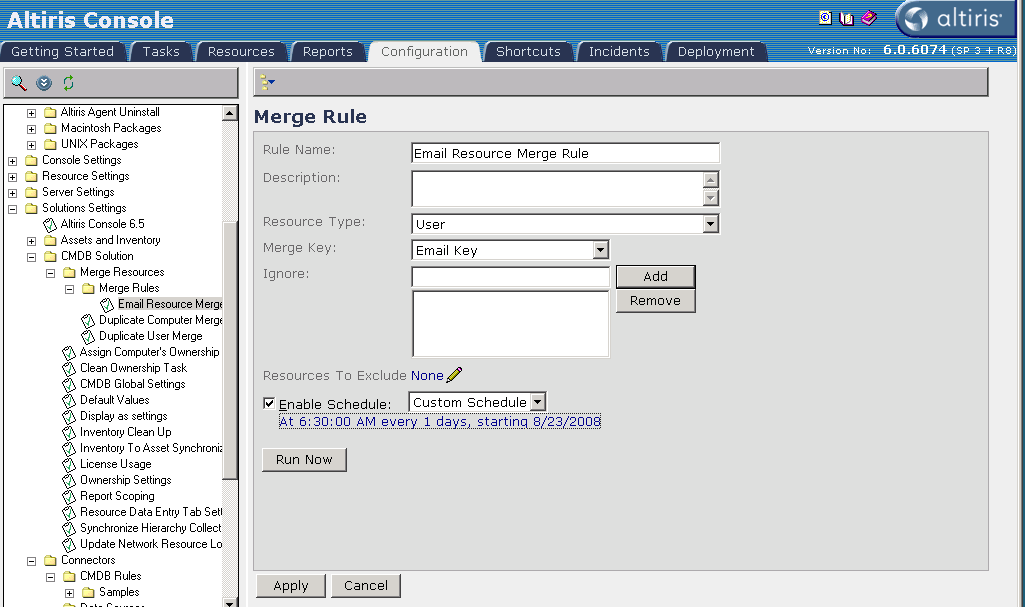
Task: Click the purple help book icon
Action: tap(868, 18)
